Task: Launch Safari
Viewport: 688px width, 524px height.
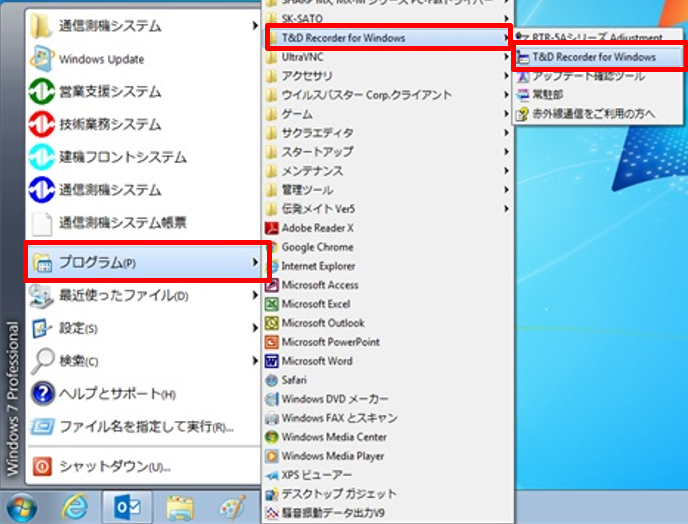Action: pyautogui.click(x=388, y=380)
